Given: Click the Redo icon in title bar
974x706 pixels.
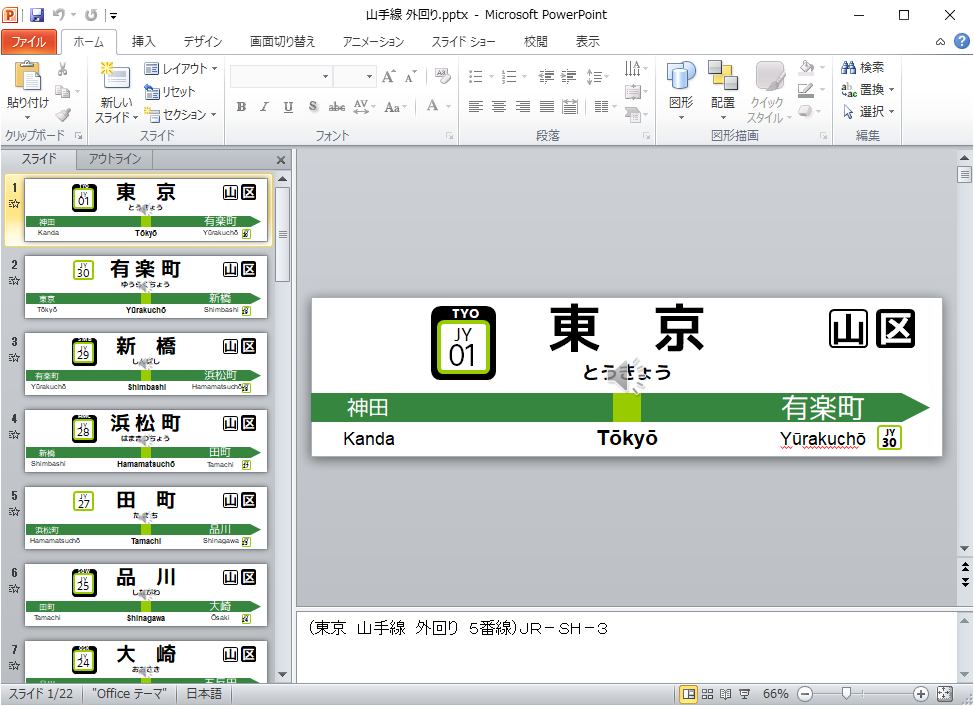Looking at the screenshot, I should click(x=91, y=15).
